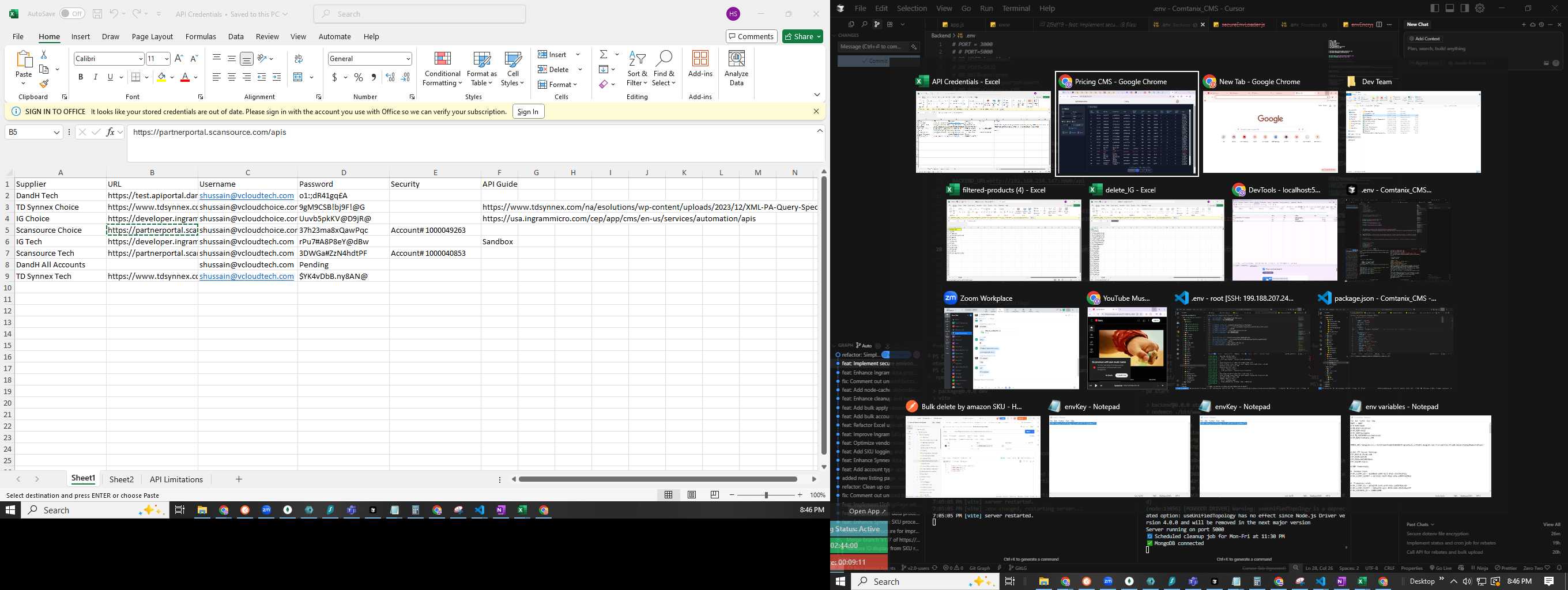This screenshot has width=1568, height=590.
Task: Toggle Align Right in Alignment group
Action: tap(247, 77)
